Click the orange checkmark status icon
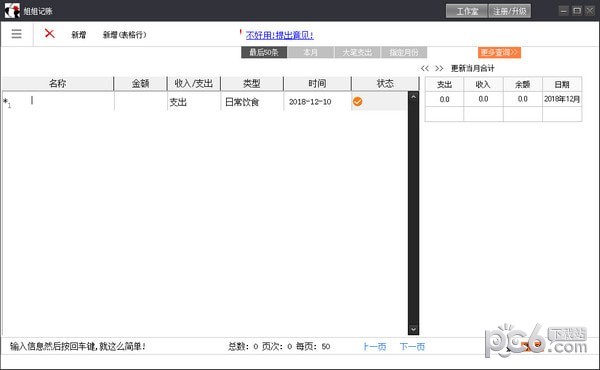600x370 pixels. tap(357, 101)
